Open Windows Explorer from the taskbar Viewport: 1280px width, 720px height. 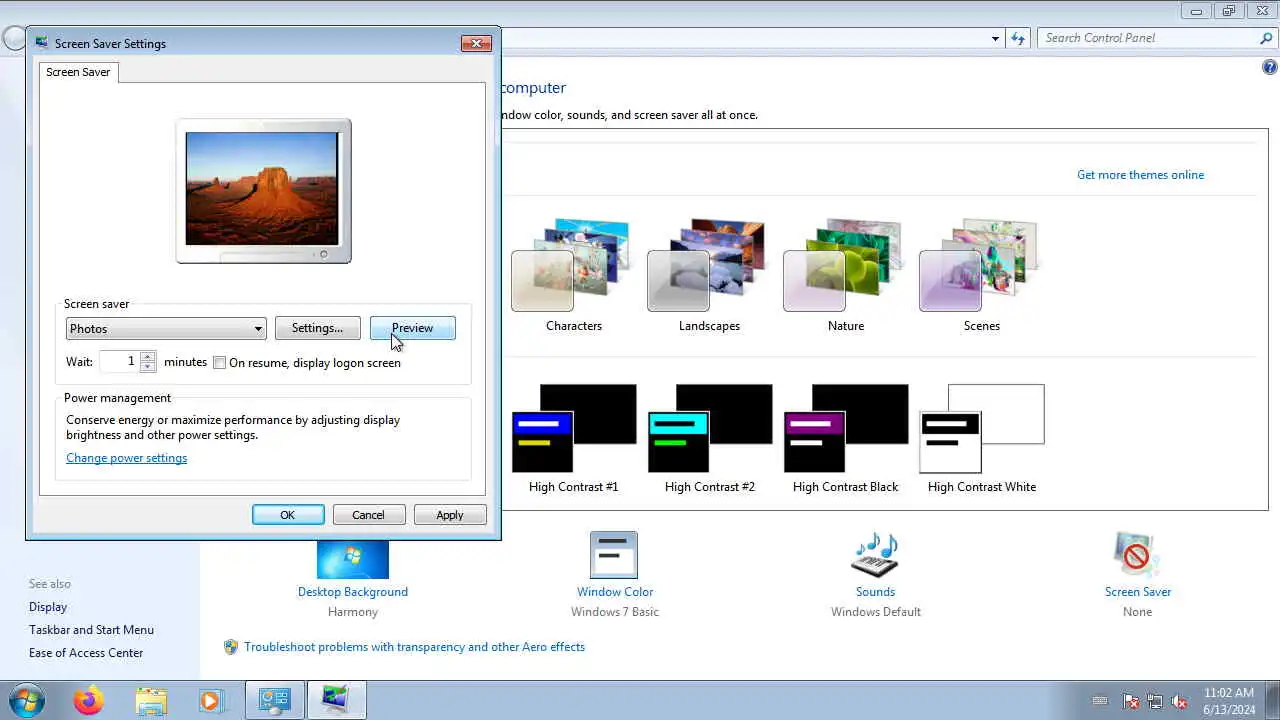pos(151,700)
